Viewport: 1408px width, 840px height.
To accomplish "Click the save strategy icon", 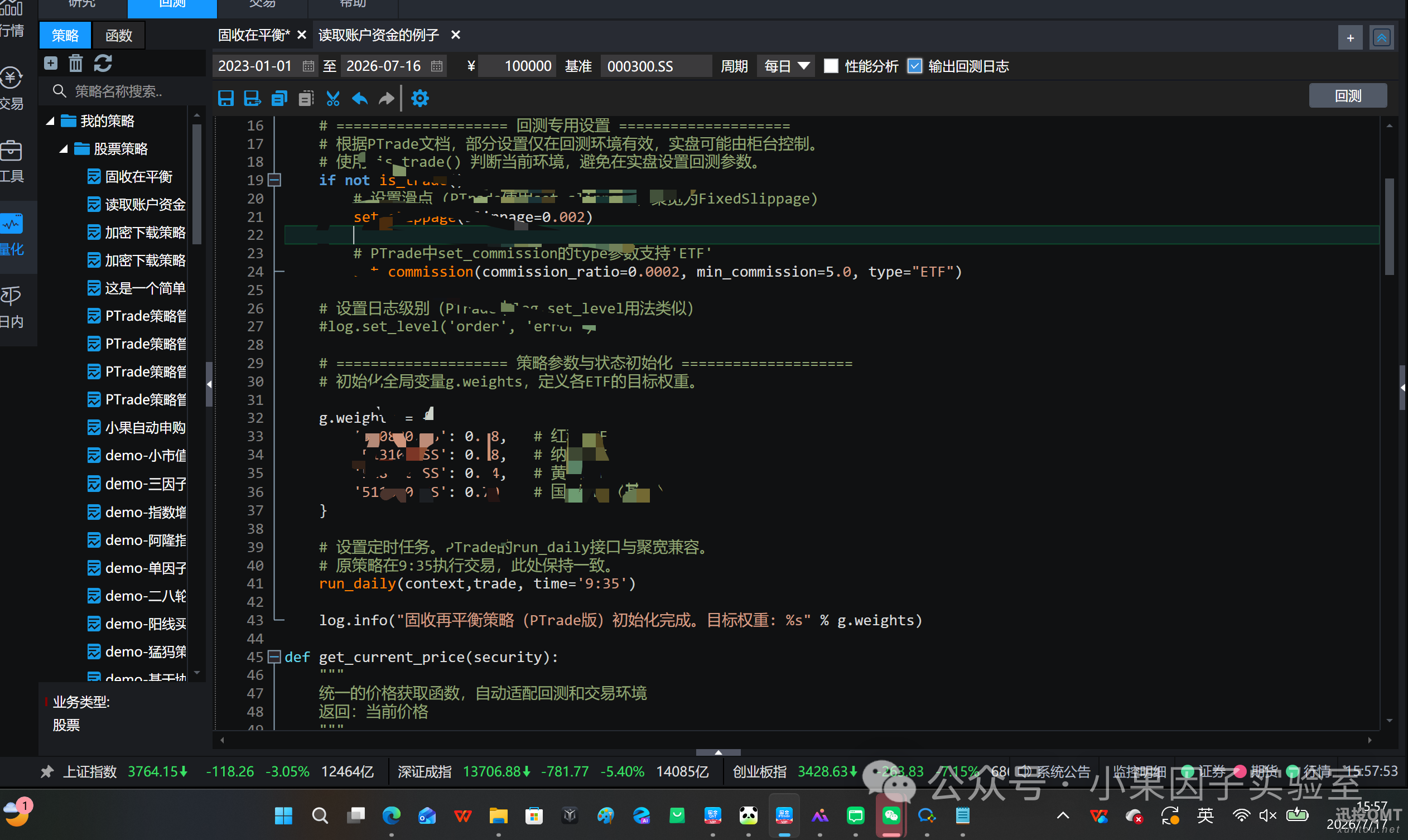I will [226, 99].
